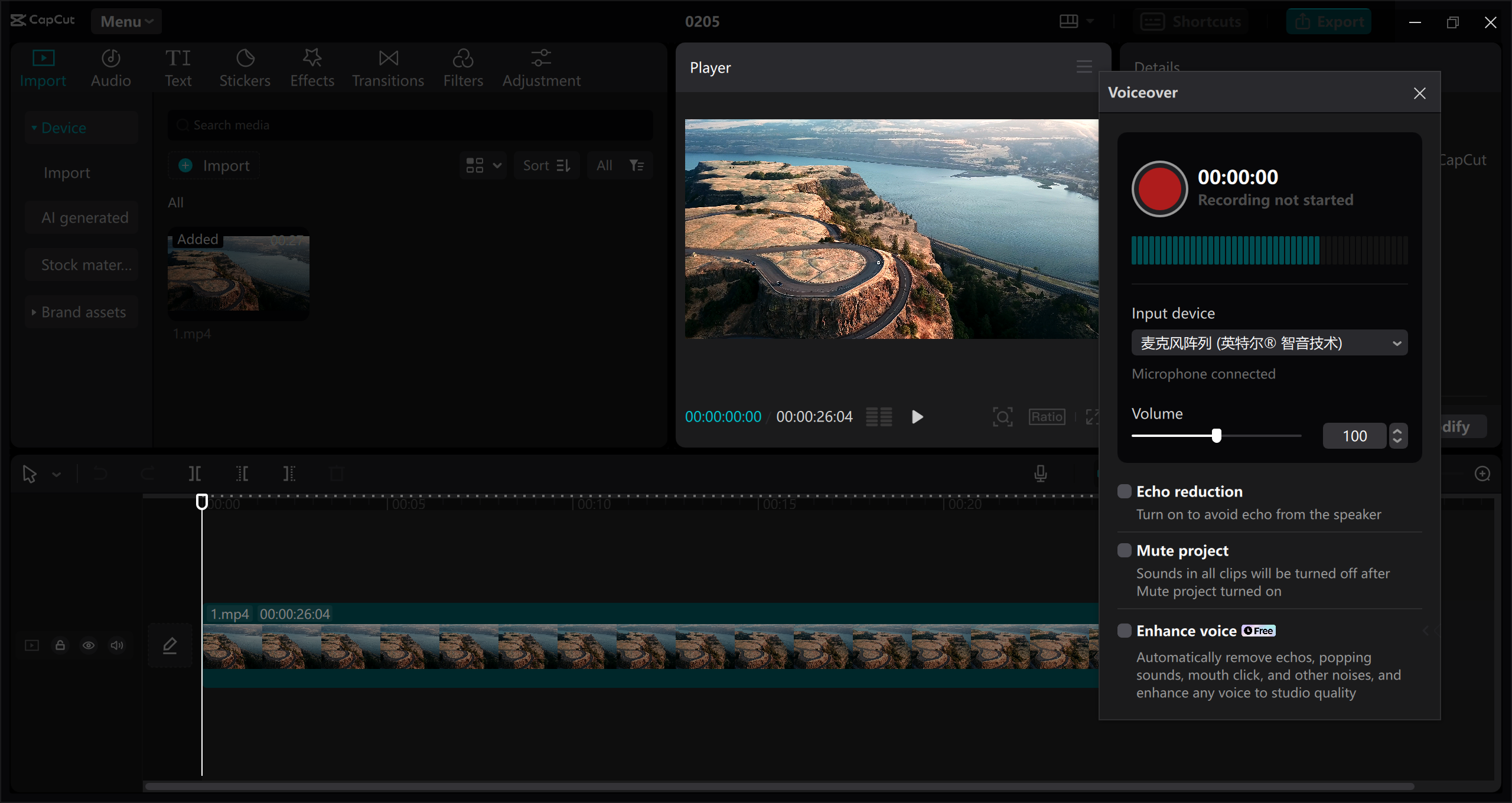Open keyboard Shortcuts

coord(1192,21)
